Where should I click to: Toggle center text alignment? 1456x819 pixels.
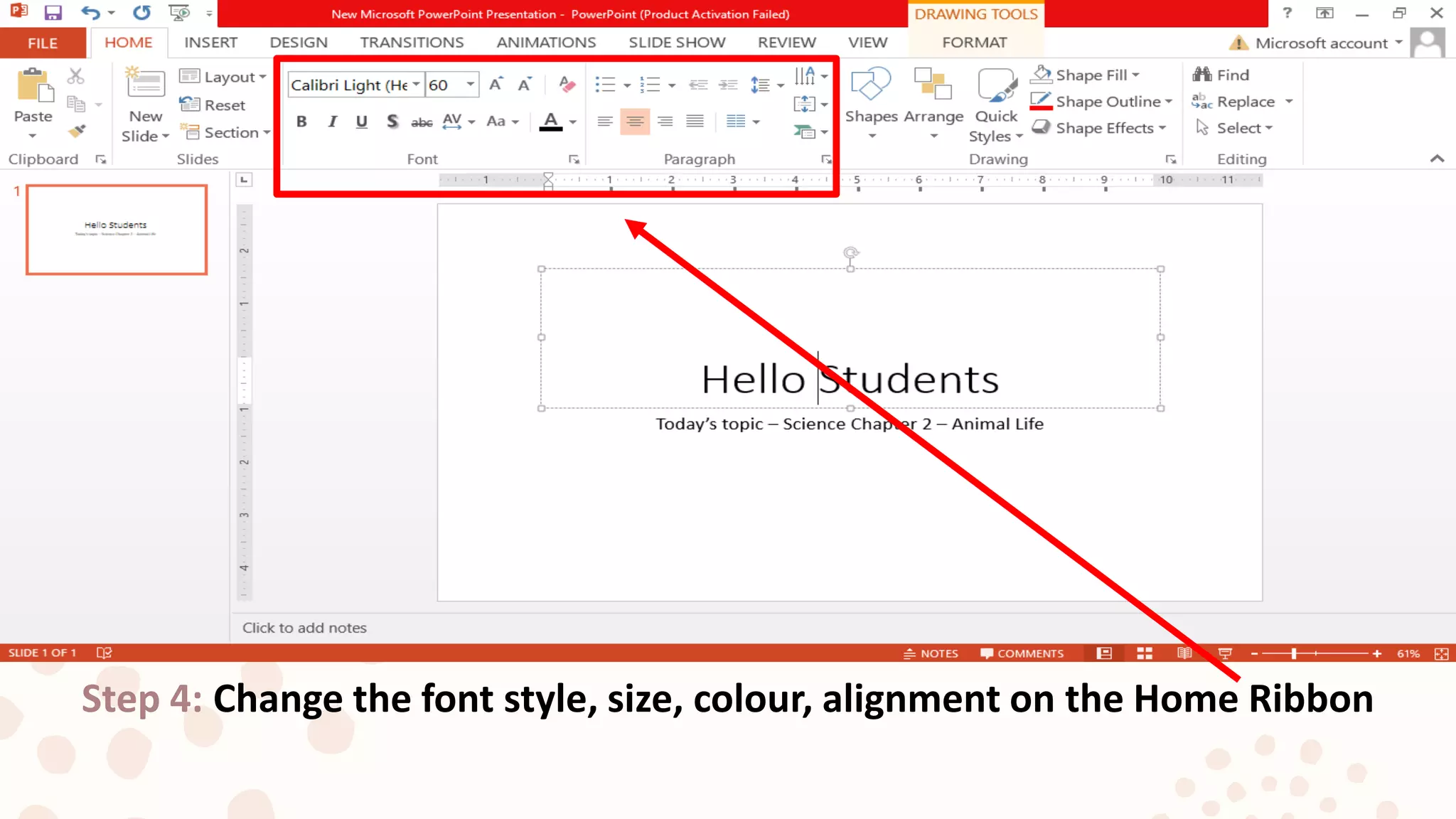coord(635,122)
